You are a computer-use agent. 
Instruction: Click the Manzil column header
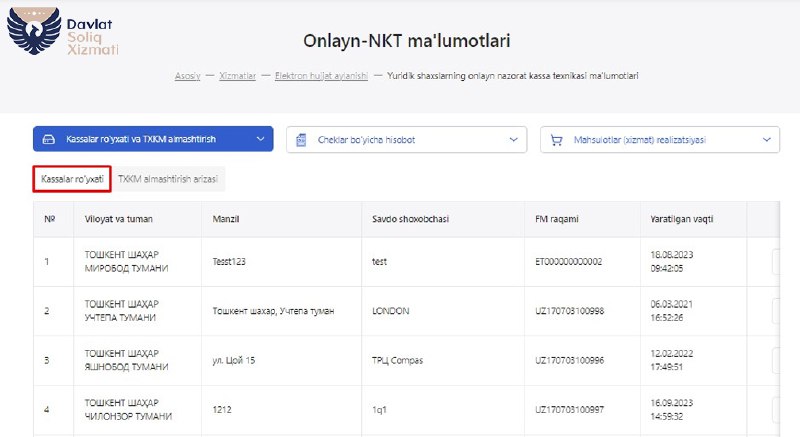228,219
